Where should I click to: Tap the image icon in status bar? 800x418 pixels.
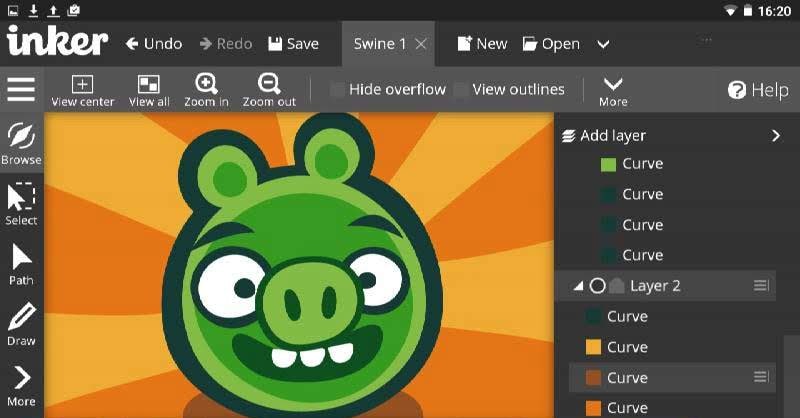click(x=13, y=10)
